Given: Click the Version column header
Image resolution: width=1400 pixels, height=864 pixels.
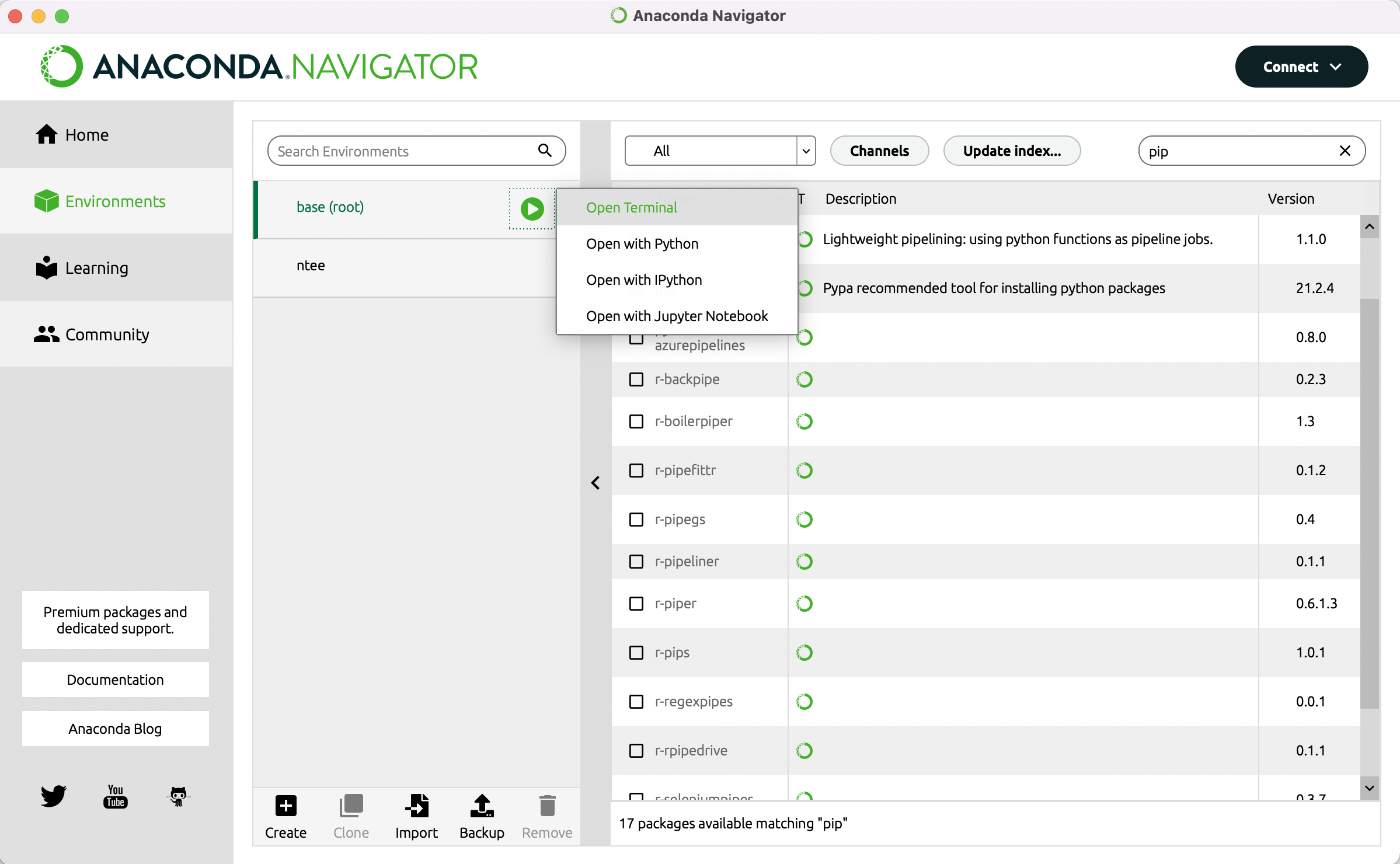Looking at the screenshot, I should 1291,198.
